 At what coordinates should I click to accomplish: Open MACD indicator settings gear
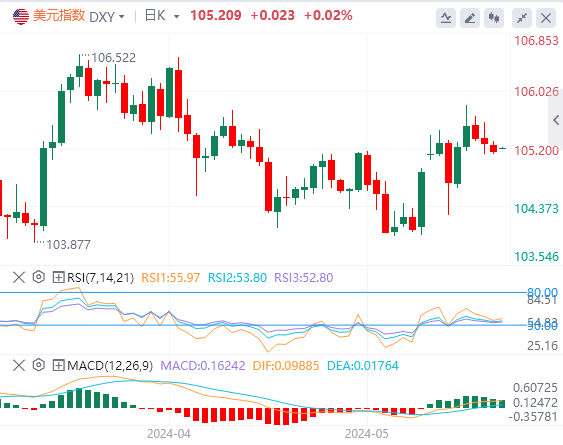(x=38, y=365)
